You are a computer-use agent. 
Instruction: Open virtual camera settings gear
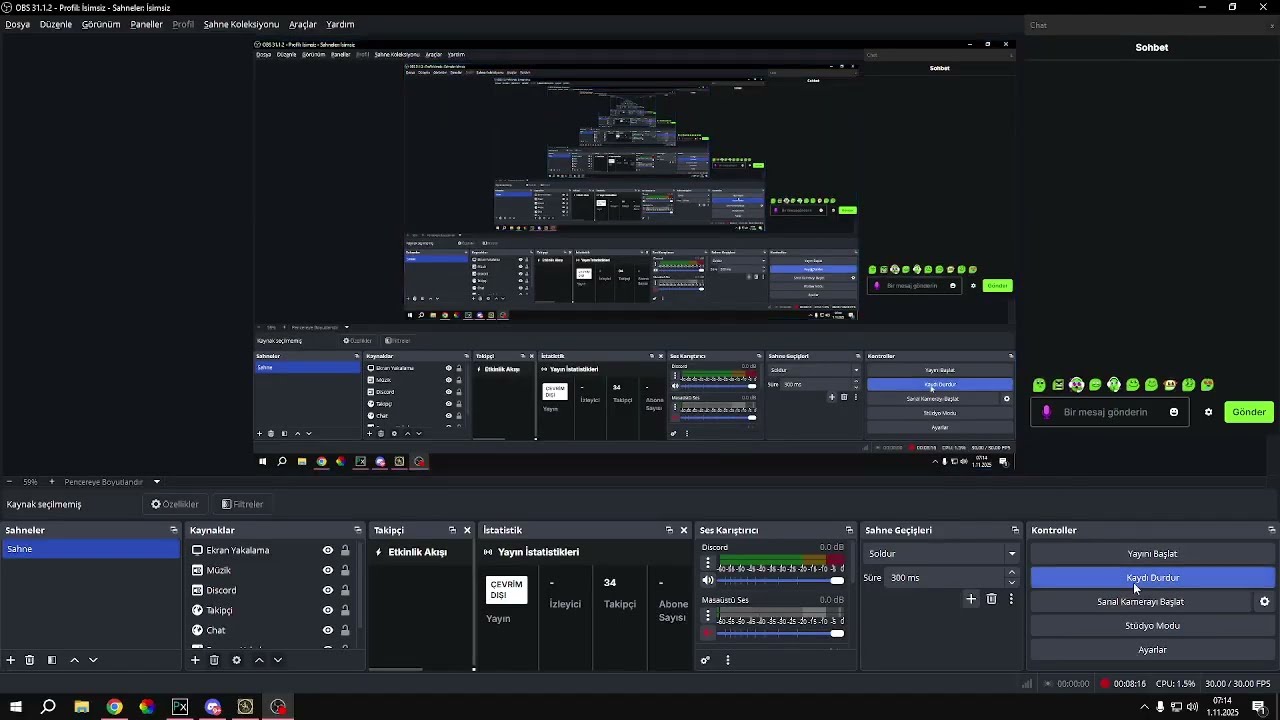tap(1264, 602)
